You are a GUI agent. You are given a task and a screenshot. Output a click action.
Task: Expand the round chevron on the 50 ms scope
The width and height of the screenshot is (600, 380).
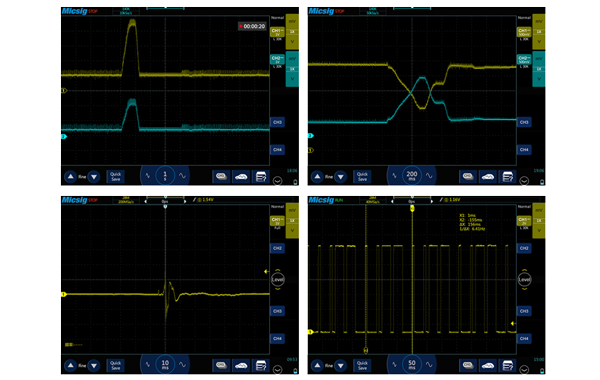click(524, 370)
